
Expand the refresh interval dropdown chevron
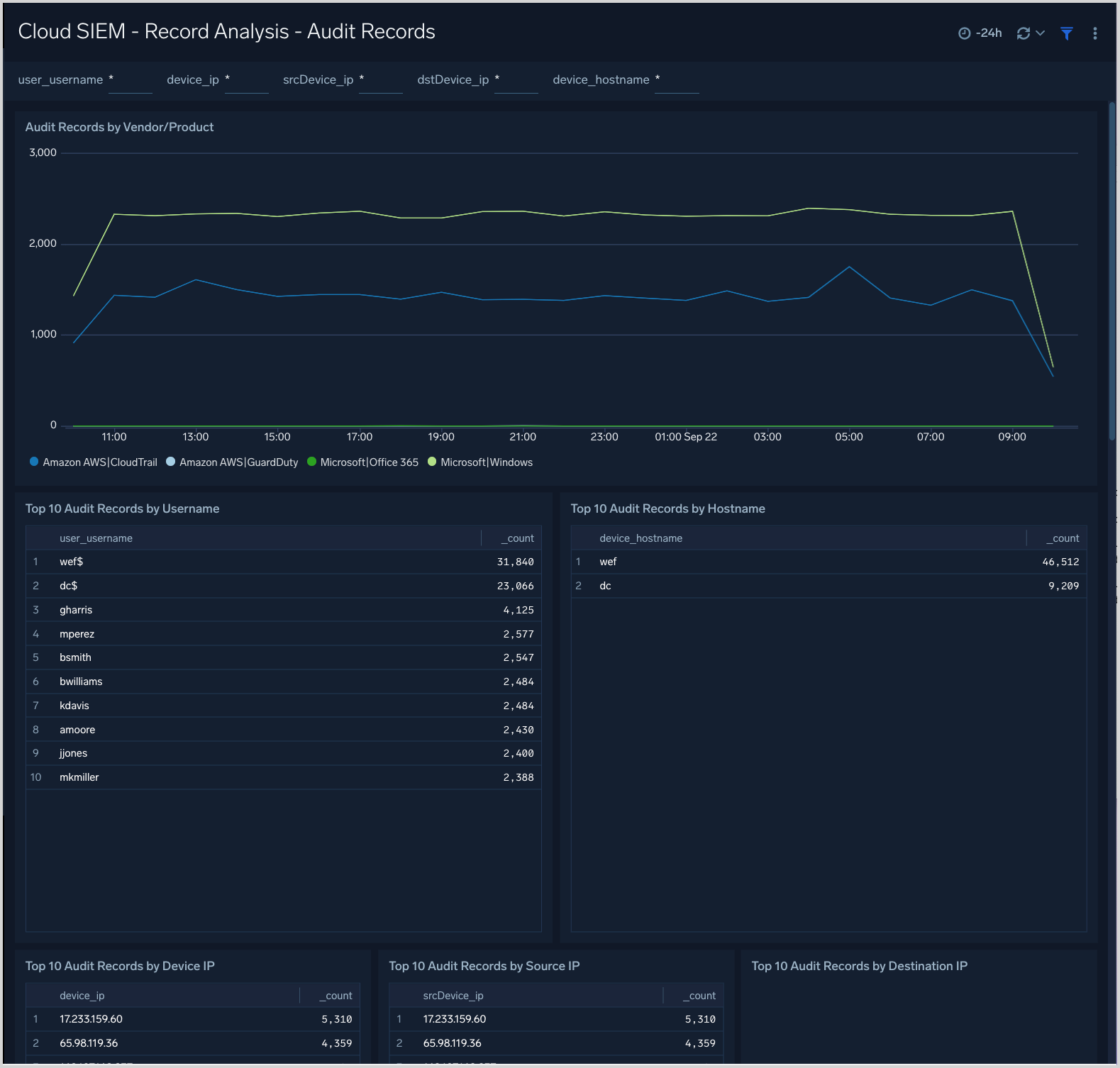click(1041, 33)
